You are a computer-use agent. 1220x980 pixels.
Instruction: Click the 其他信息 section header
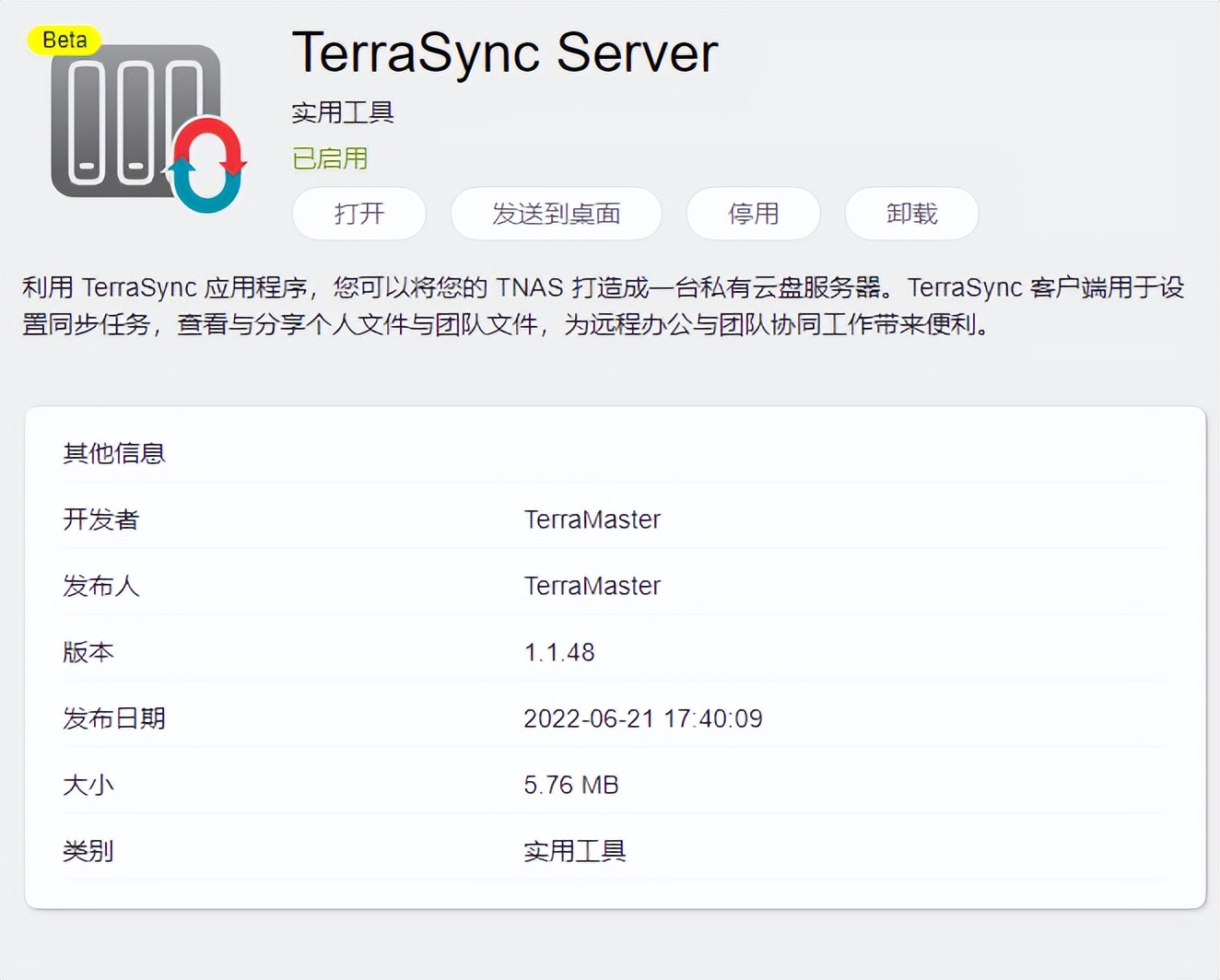(113, 452)
